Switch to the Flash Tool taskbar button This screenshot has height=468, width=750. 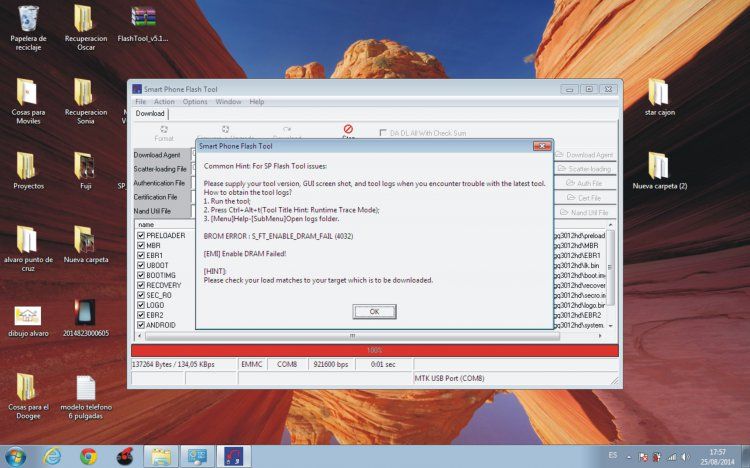(x=233, y=457)
